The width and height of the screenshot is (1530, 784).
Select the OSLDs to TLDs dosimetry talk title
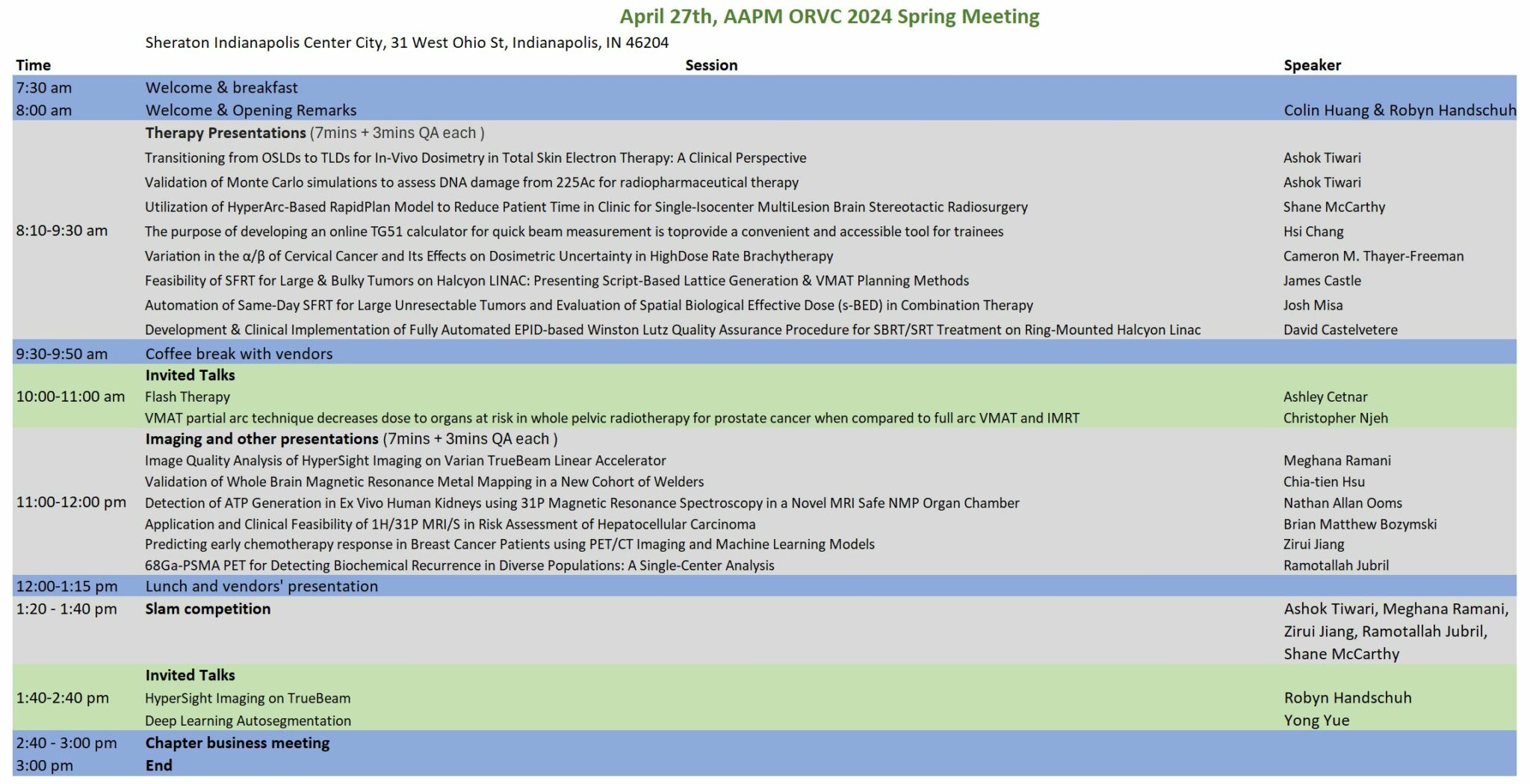[x=475, y=158]
